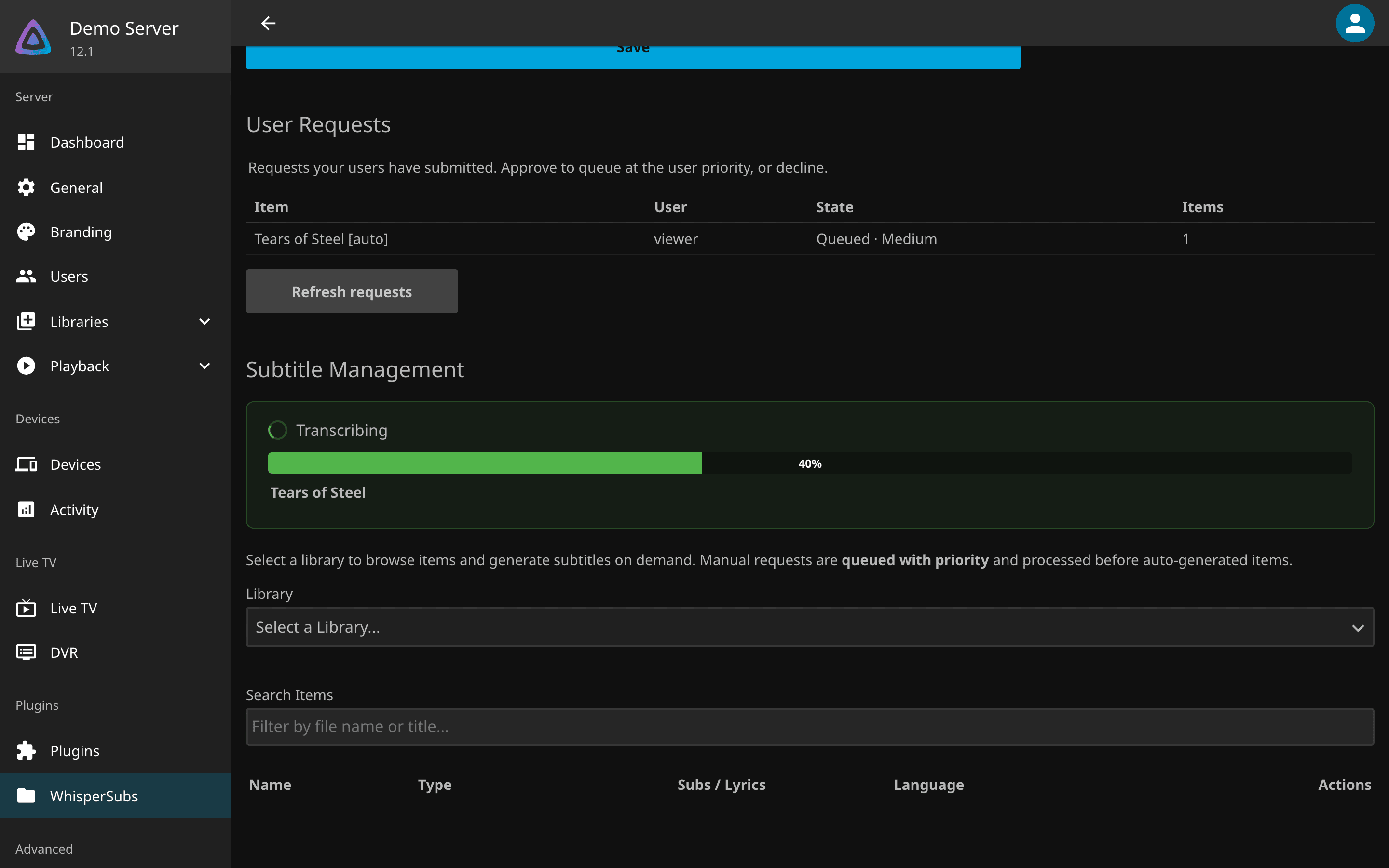Click the Library dropdown arrow

pos(1358,628)
